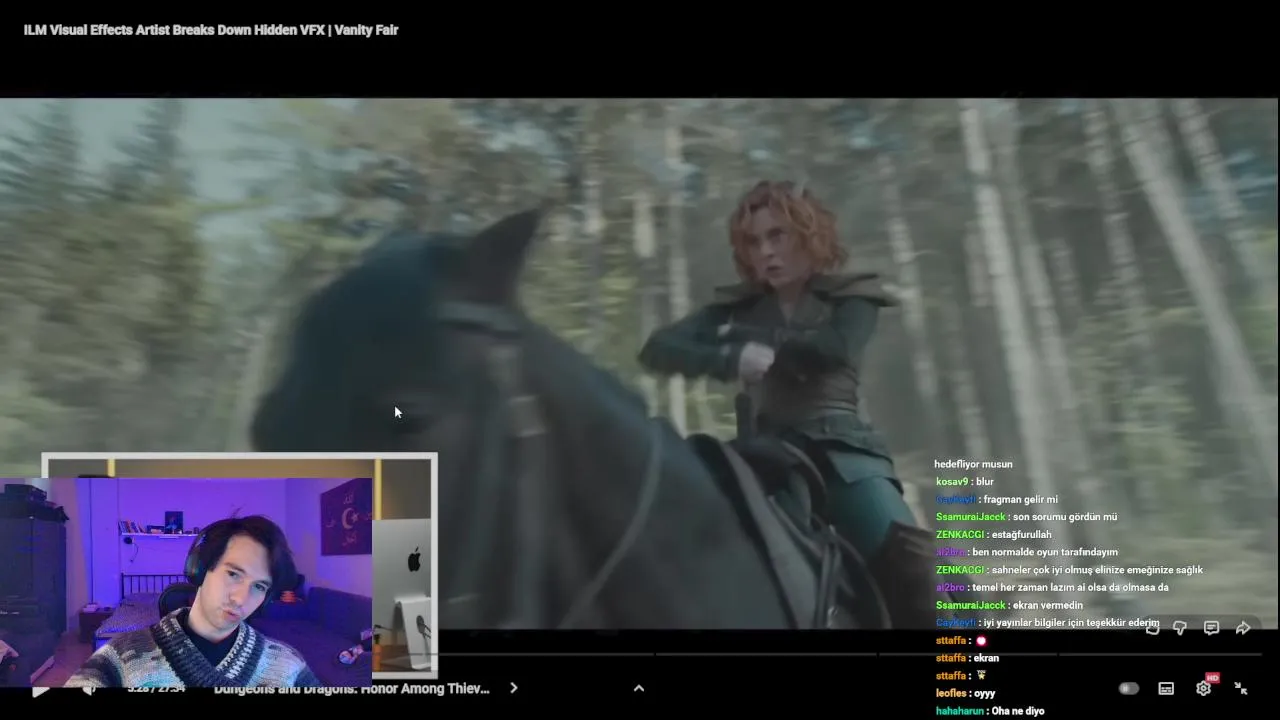The width and height of the screenshot is (1280, 720).
Task: Click chat line 'hedefliyor musun'
Action: pos(973,464)
